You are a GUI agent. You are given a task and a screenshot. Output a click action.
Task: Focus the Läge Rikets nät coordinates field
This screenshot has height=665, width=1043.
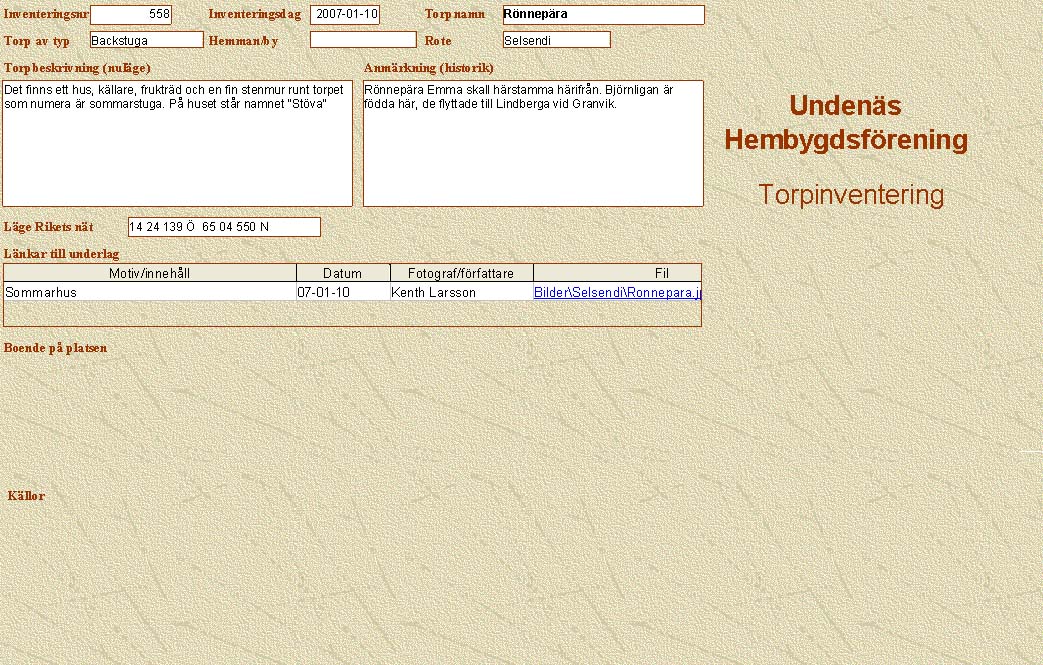click(x=224, y=227)
